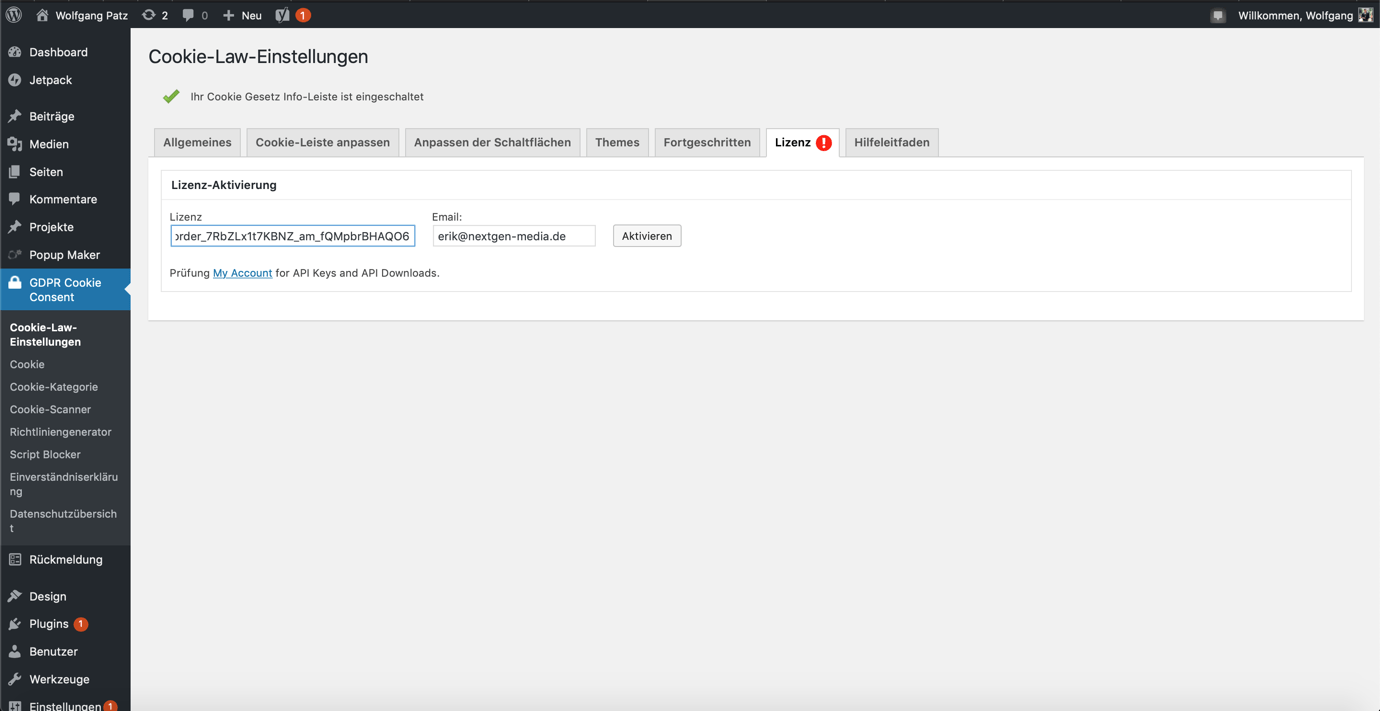1380x711 pixels.
Task: Open the Cookie-Kategorie submenu item
Action: point(54,387)
